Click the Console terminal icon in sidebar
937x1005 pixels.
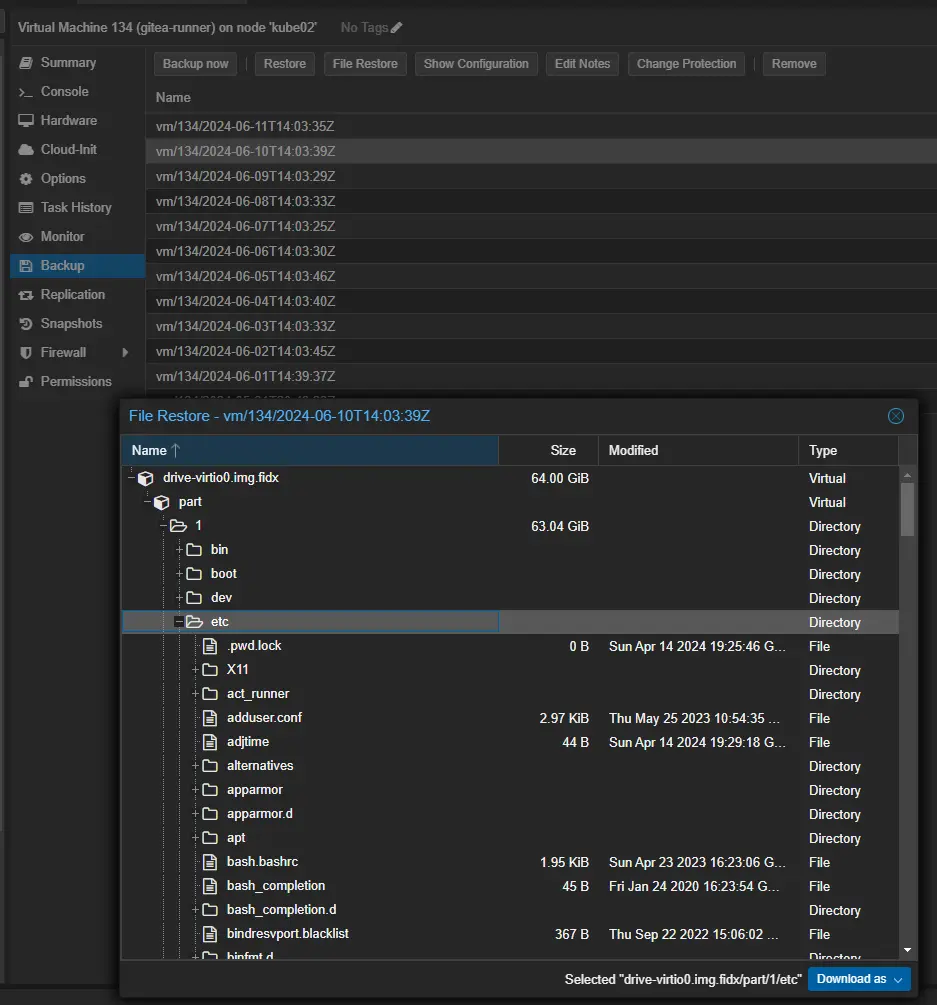[26, 92]
